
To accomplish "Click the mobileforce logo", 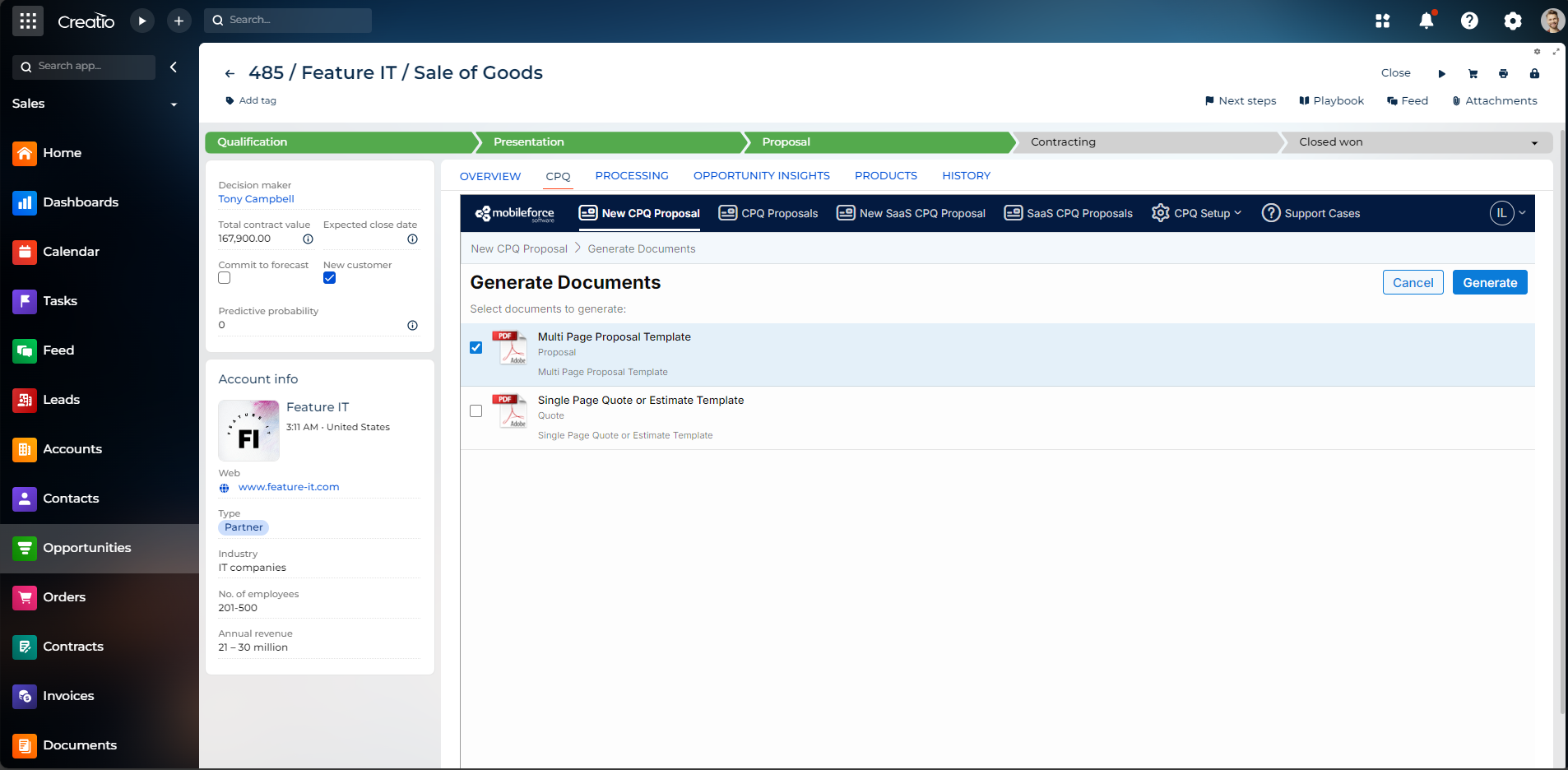I will pyautogui.click(x=515, y=214).
